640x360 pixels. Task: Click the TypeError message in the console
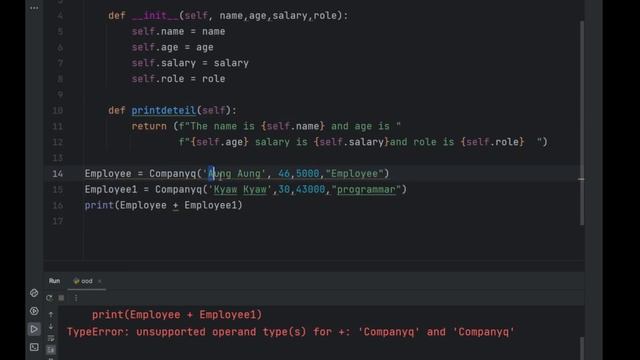point(291,332)
